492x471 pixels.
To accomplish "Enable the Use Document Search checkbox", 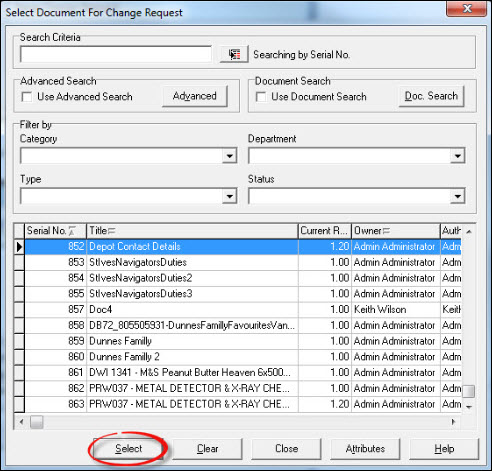I will point(261,97).
